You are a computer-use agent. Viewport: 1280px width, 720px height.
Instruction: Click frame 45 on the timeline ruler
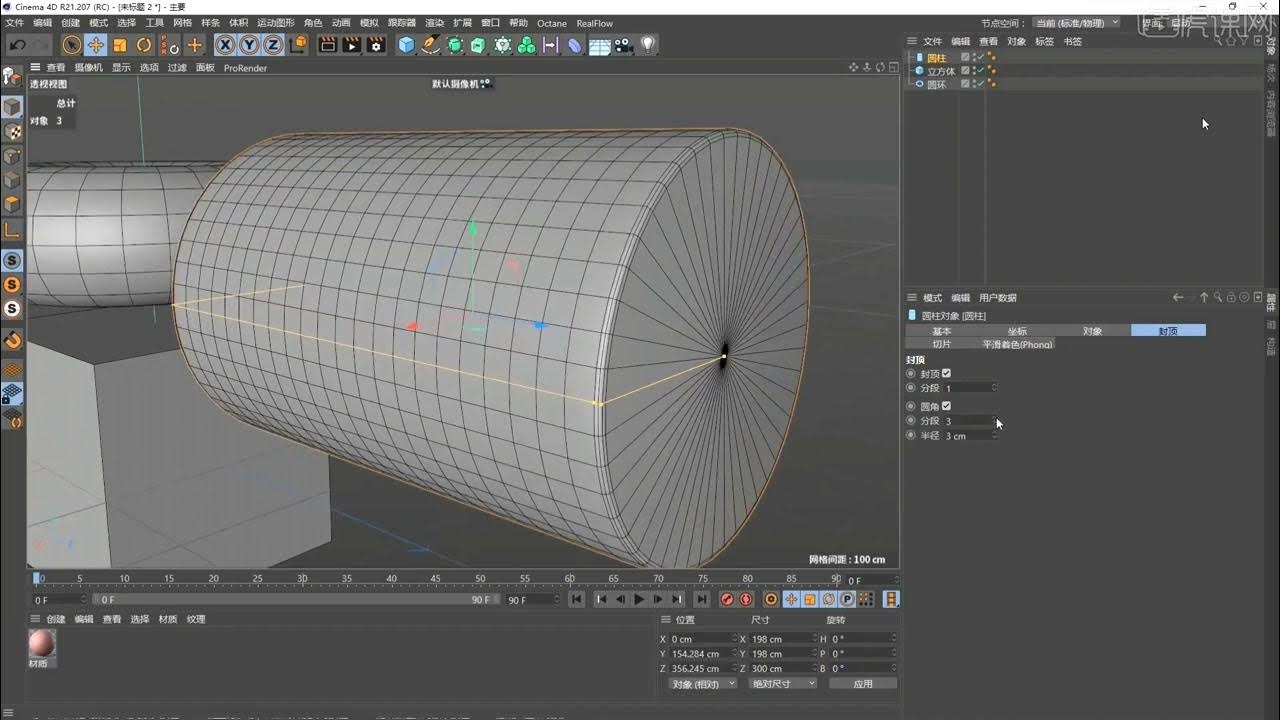436,579
